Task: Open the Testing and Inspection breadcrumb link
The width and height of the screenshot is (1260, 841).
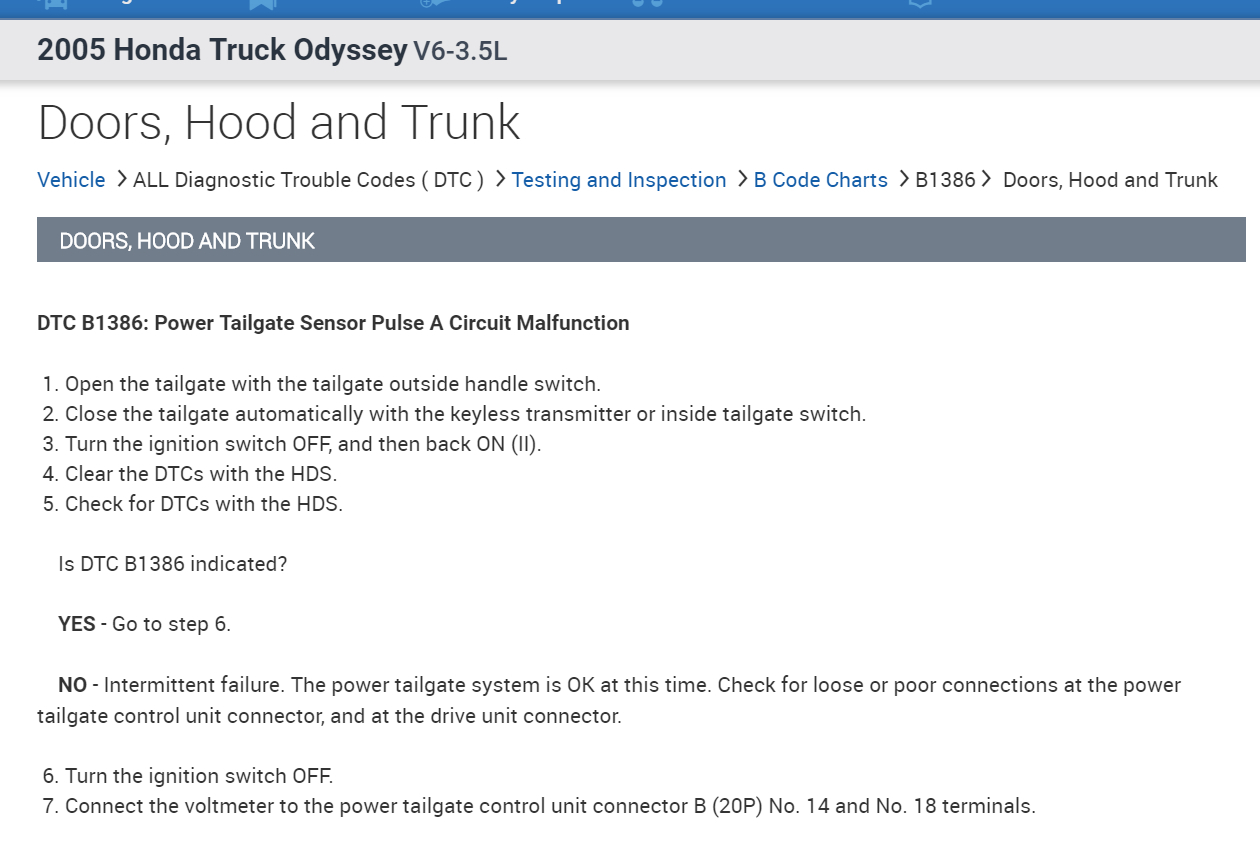Action: (619, 180)
